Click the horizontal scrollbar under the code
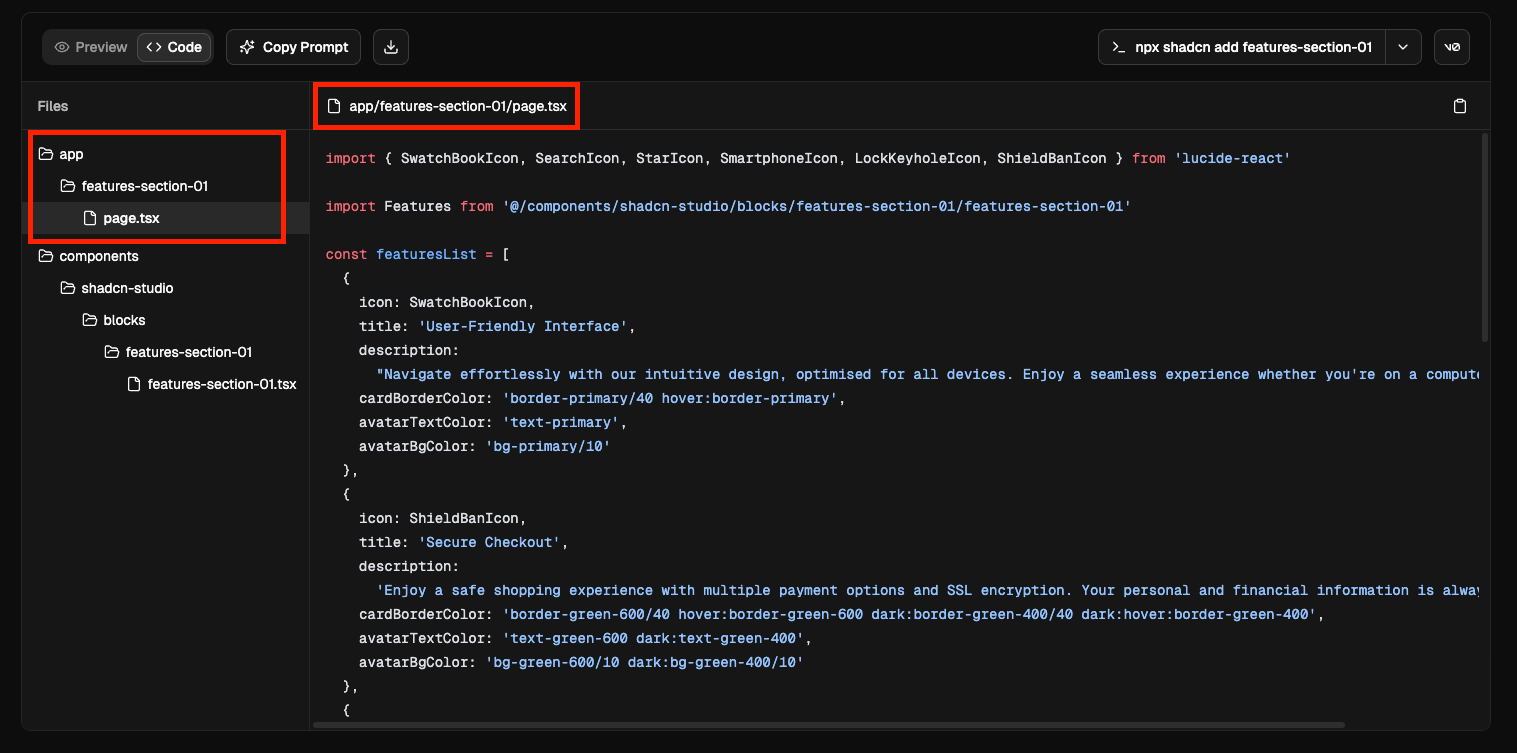 pos(828,724)
